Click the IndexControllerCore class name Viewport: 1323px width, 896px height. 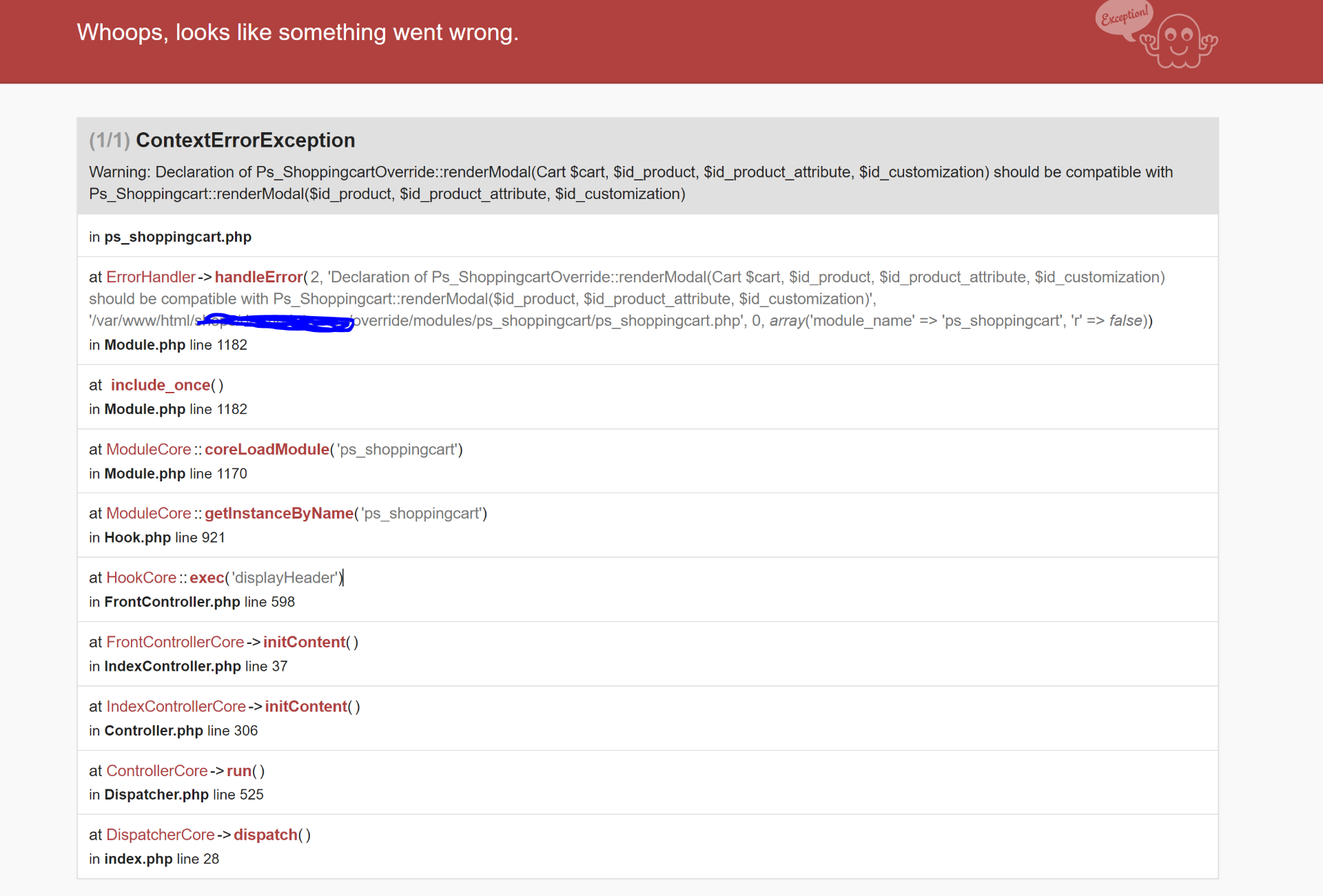176,707
